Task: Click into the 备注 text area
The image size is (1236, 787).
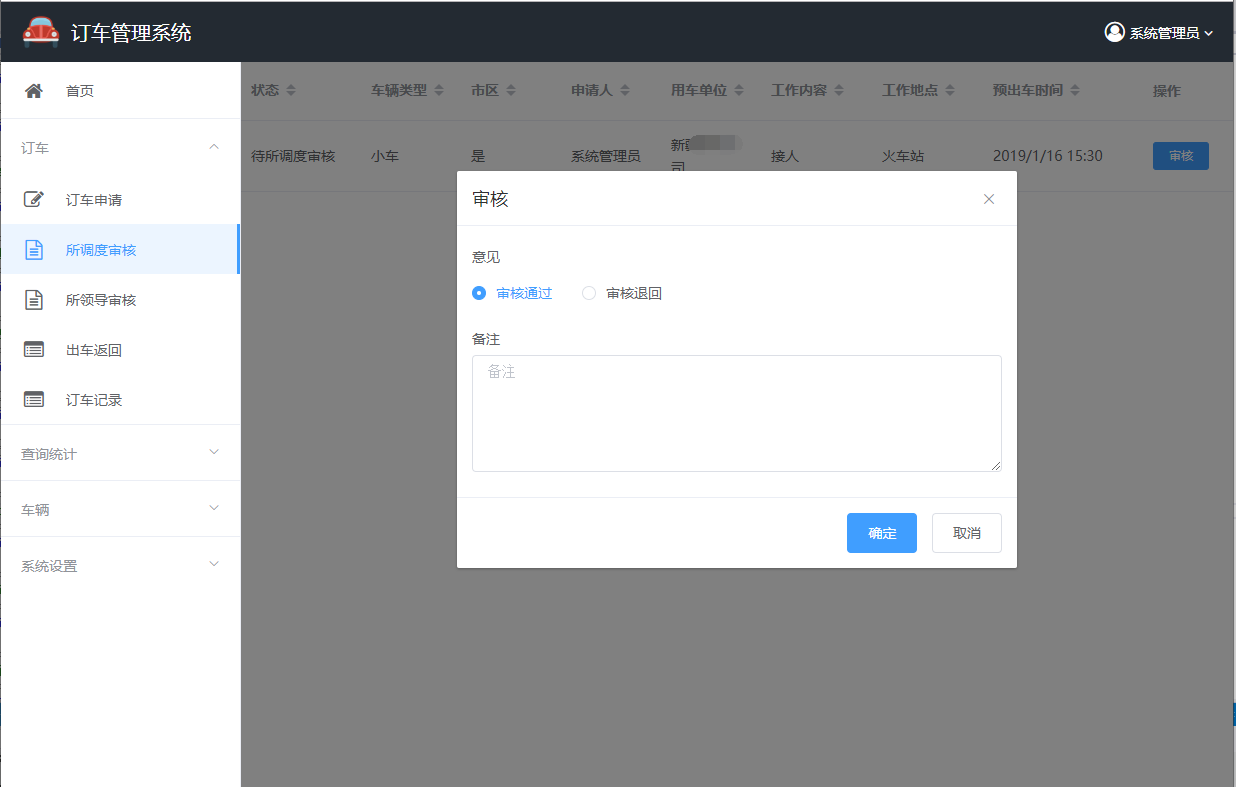Action: [x=736, y=413]
